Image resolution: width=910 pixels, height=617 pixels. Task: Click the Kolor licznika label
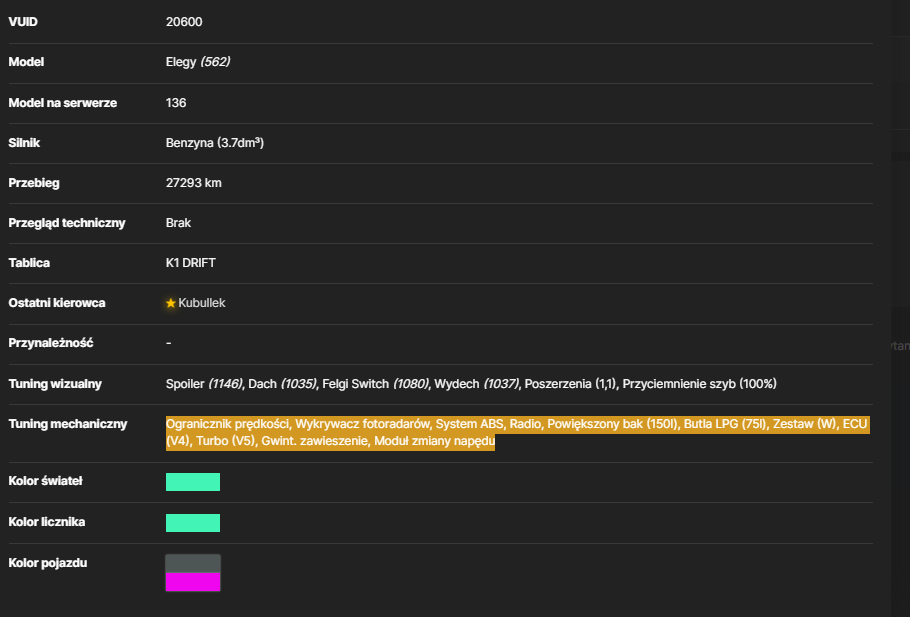46,522
